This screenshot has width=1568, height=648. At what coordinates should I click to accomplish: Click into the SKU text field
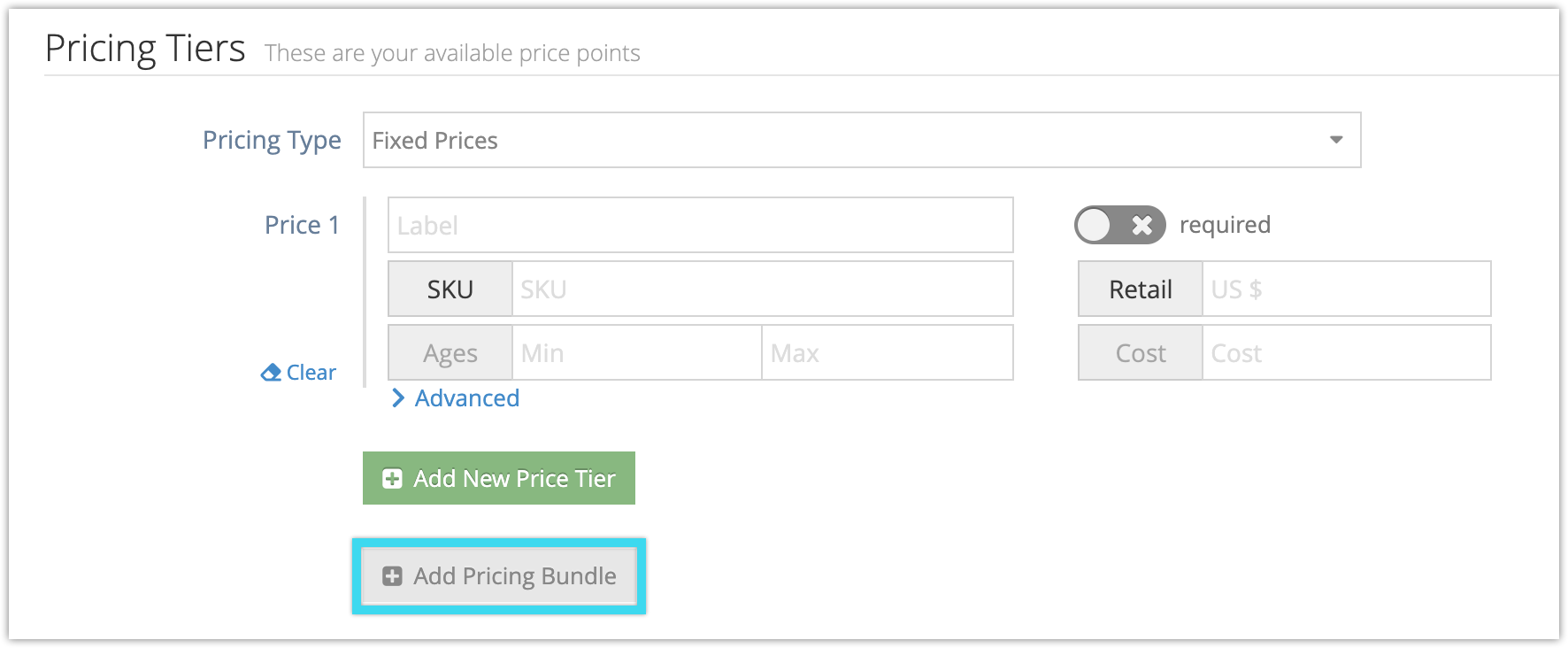coord(763,289)
